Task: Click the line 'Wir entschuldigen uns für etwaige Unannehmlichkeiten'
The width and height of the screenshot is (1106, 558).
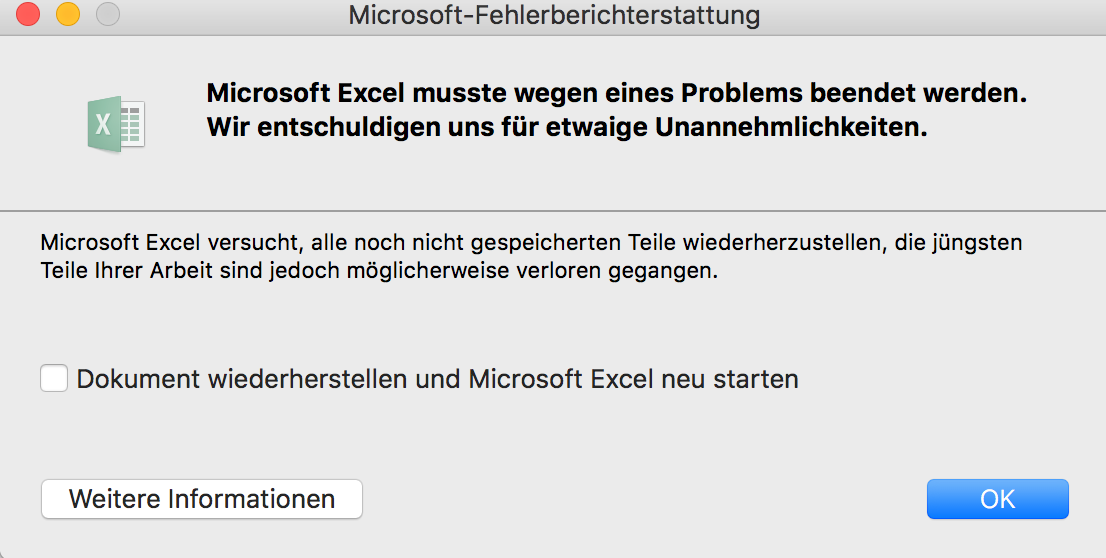Action: point(567,128)
